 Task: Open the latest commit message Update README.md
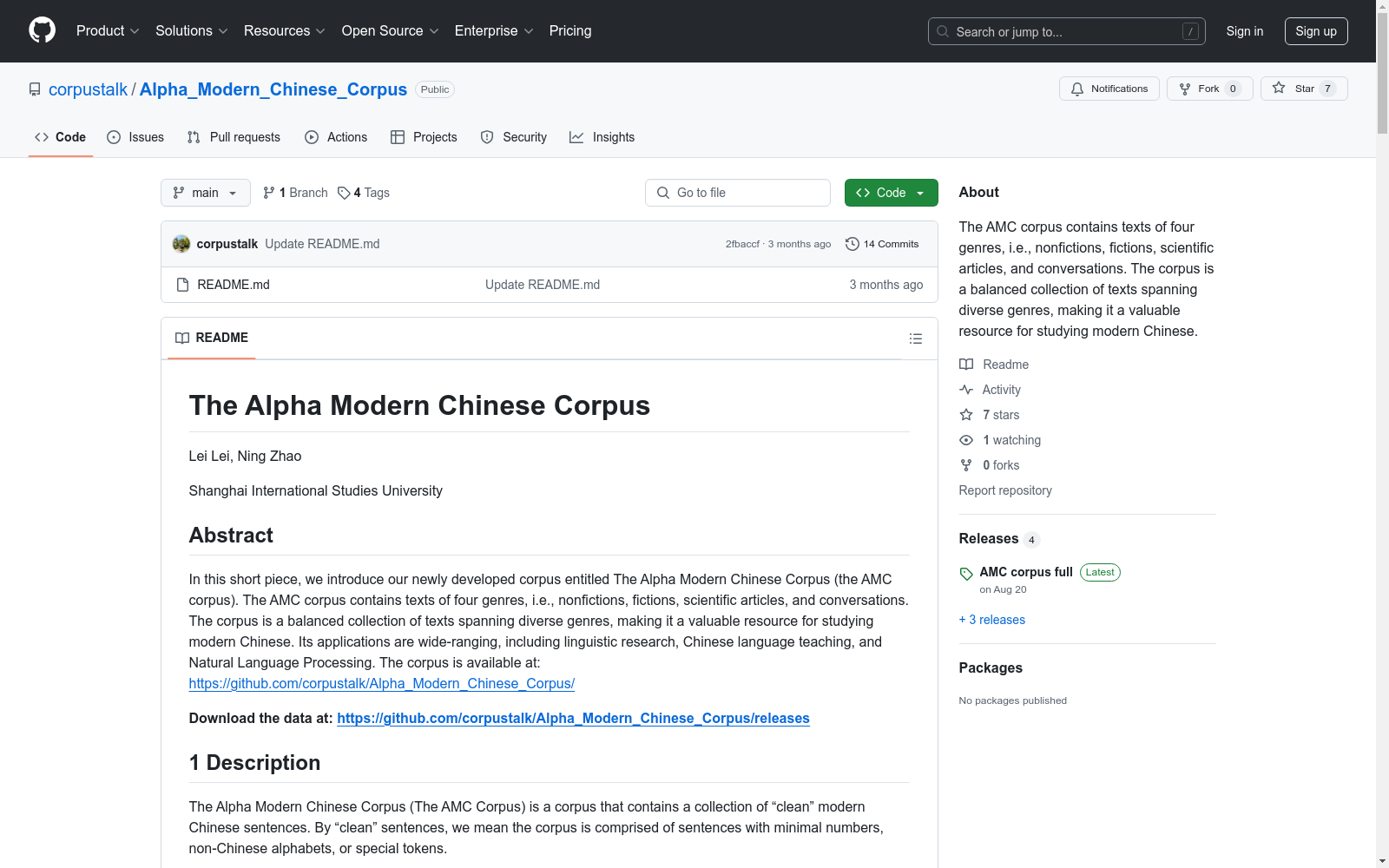[x=322, y=244]
